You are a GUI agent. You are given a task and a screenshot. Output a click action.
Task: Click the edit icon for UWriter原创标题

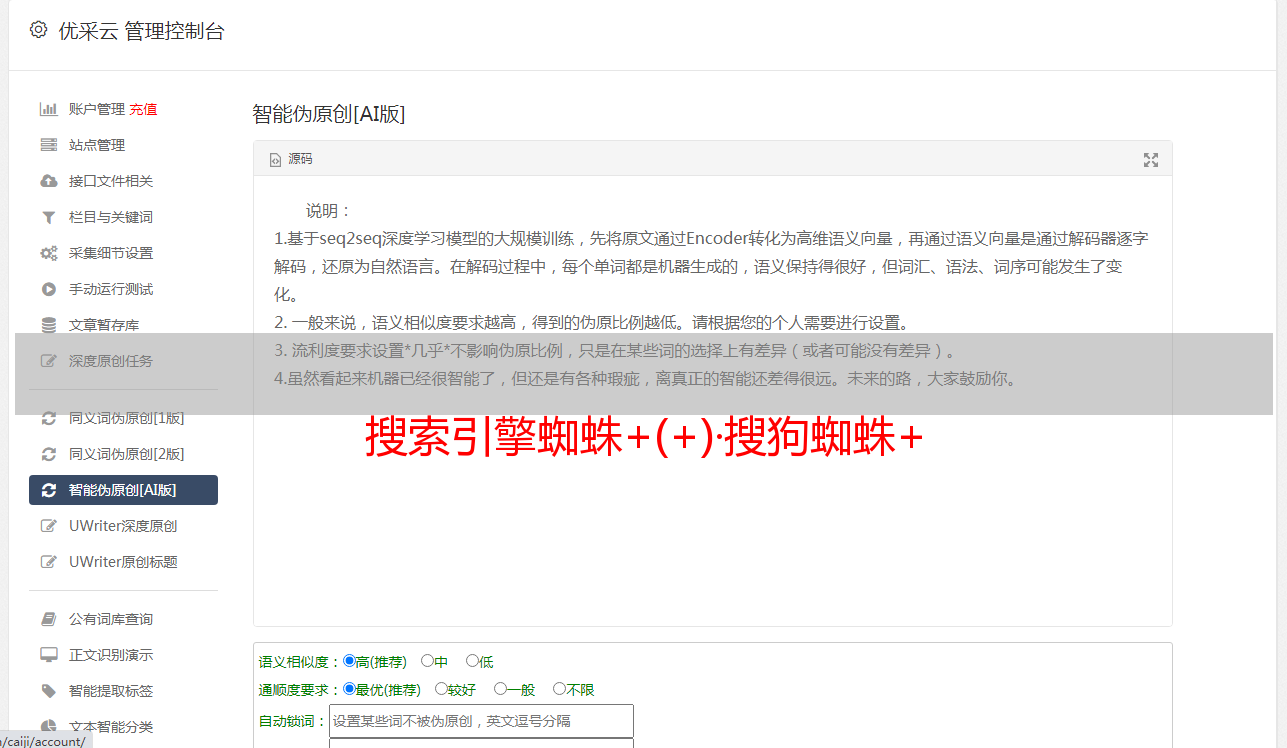coord(48,562)
